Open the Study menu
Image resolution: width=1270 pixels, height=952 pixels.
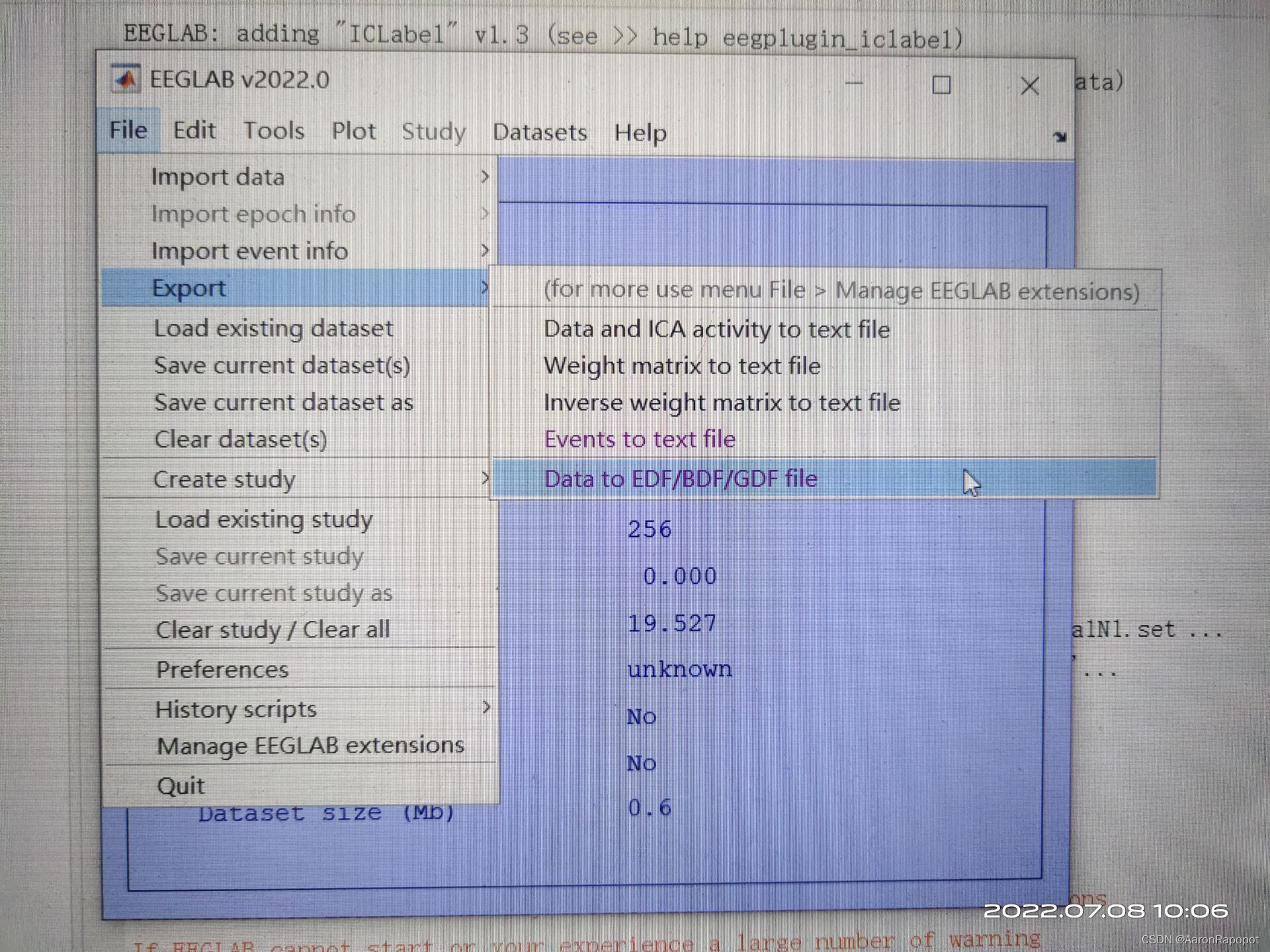coord(433,132)
